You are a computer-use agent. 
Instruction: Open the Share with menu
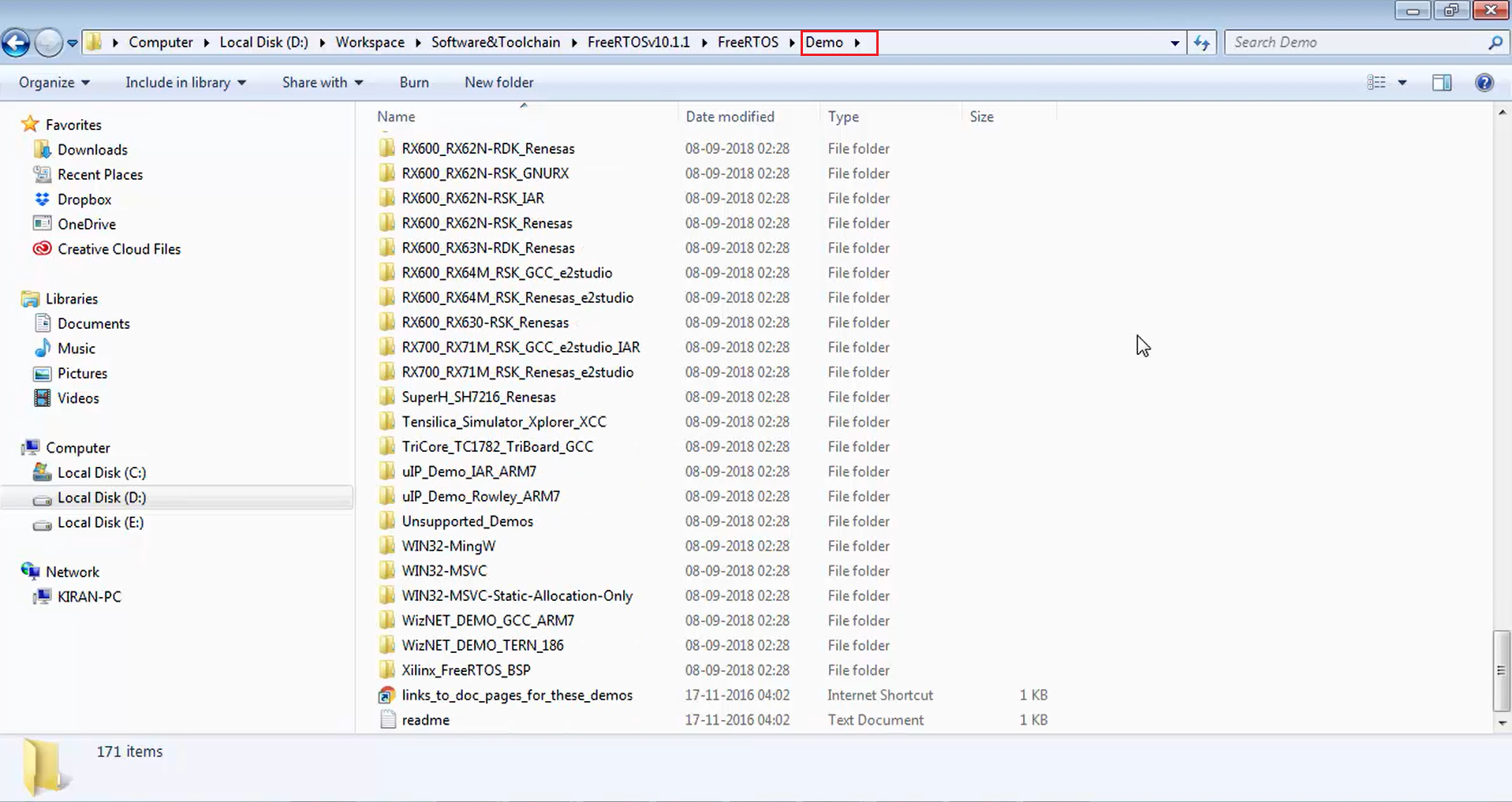323,83
